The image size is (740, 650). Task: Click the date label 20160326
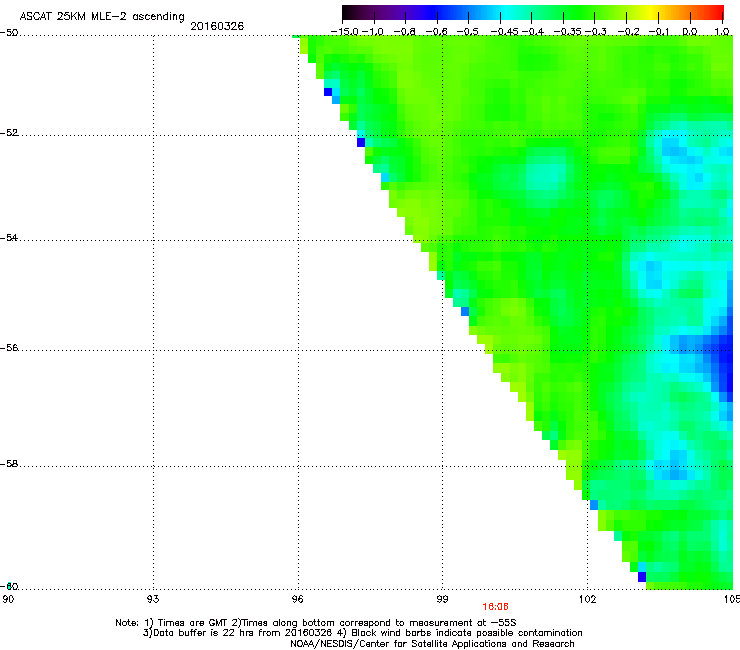[217, 26]
